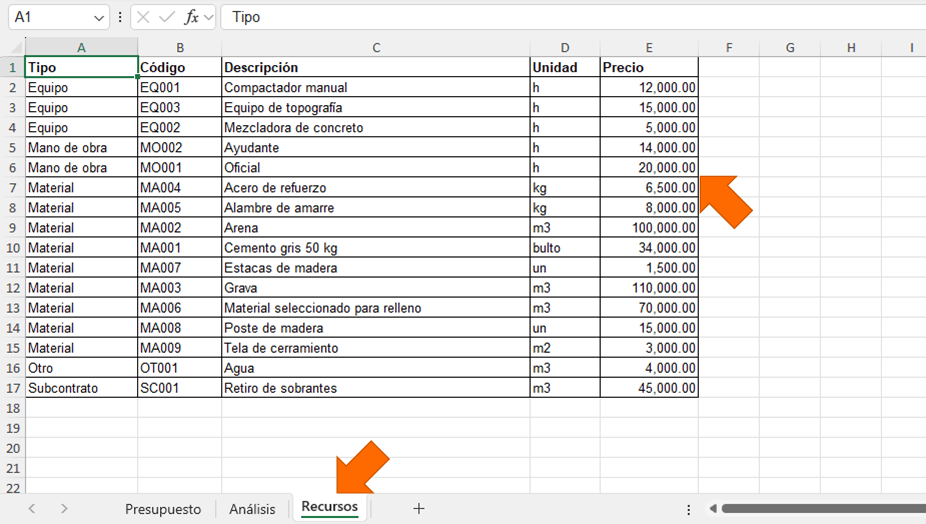Select column A header
The image size is (926, 524).
(81, 48)
